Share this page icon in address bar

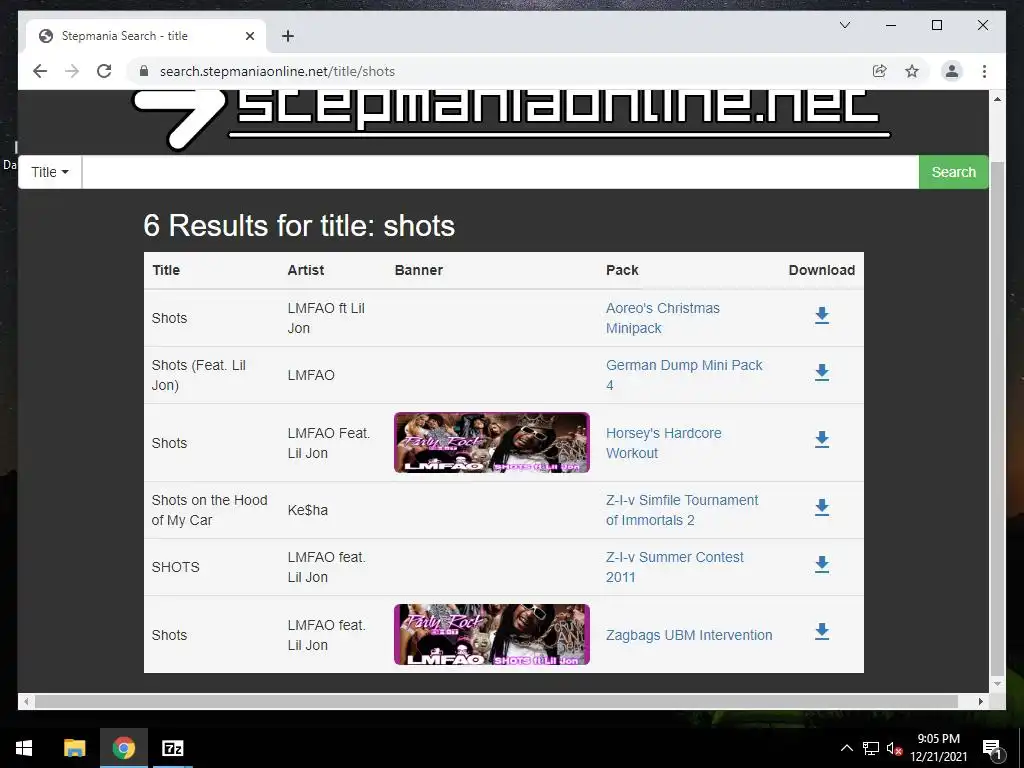pyautogui.click(x=880, y=71)
